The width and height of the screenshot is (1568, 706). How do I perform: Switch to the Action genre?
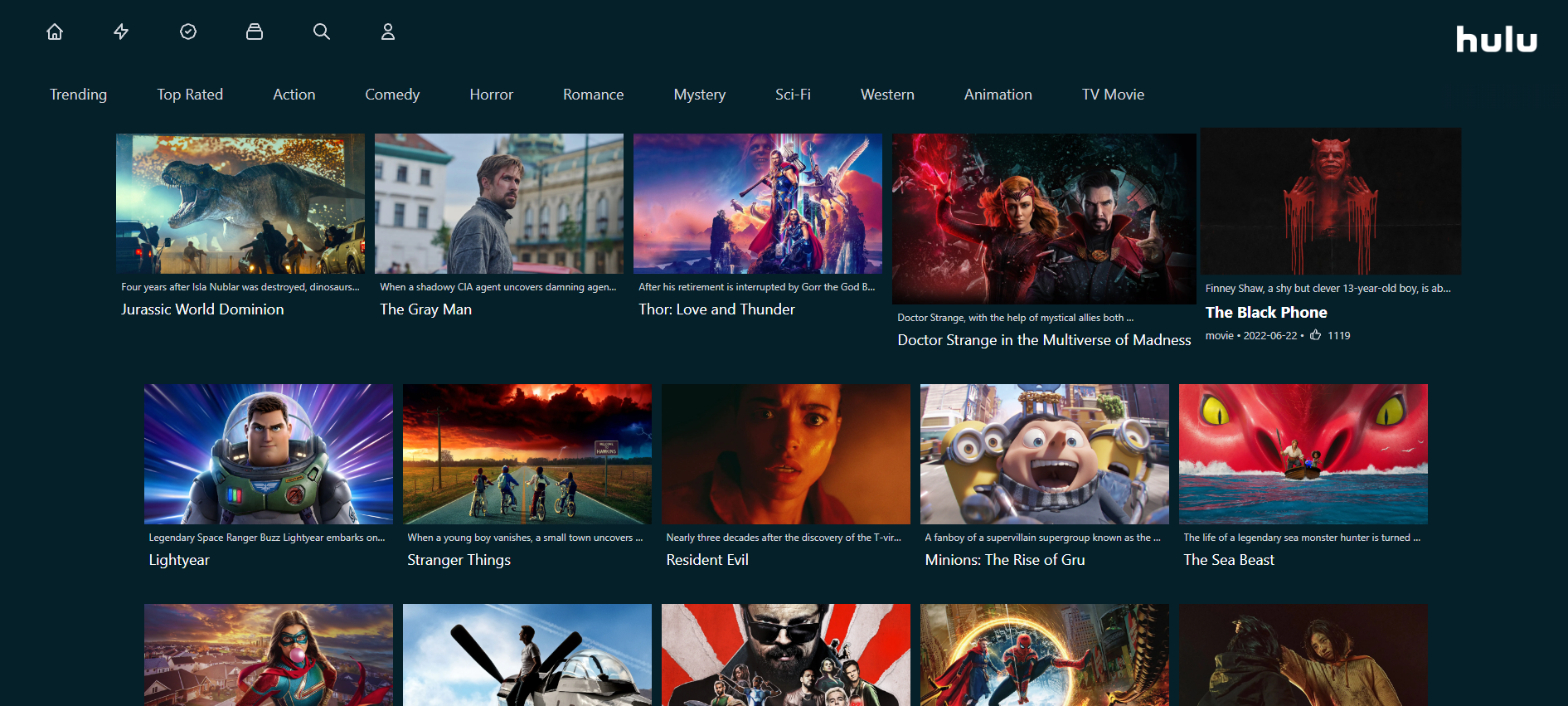(294, 95)
